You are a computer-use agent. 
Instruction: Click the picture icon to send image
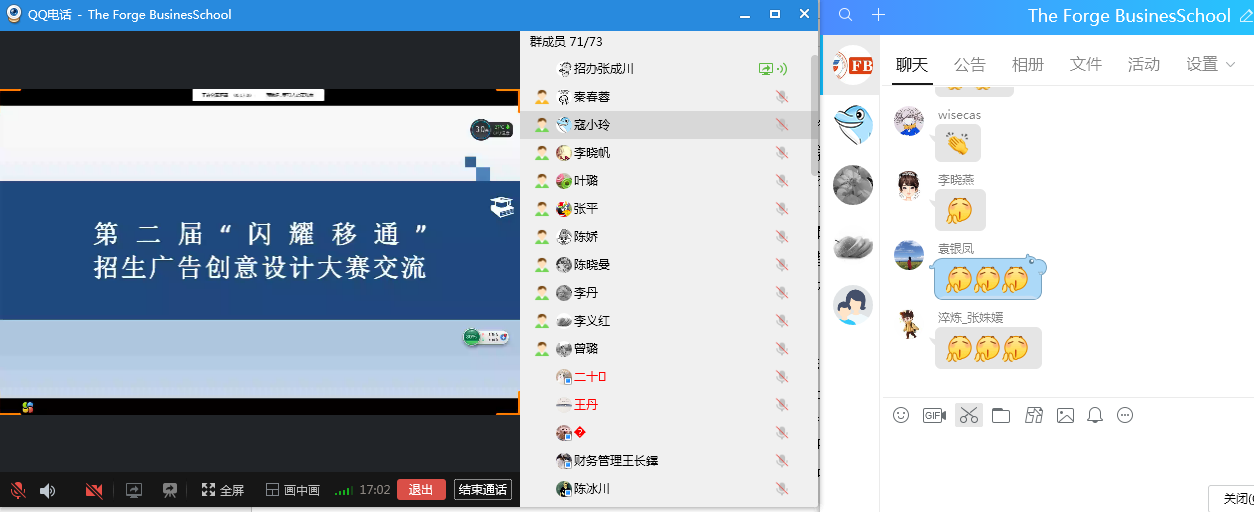[1065, 415]
